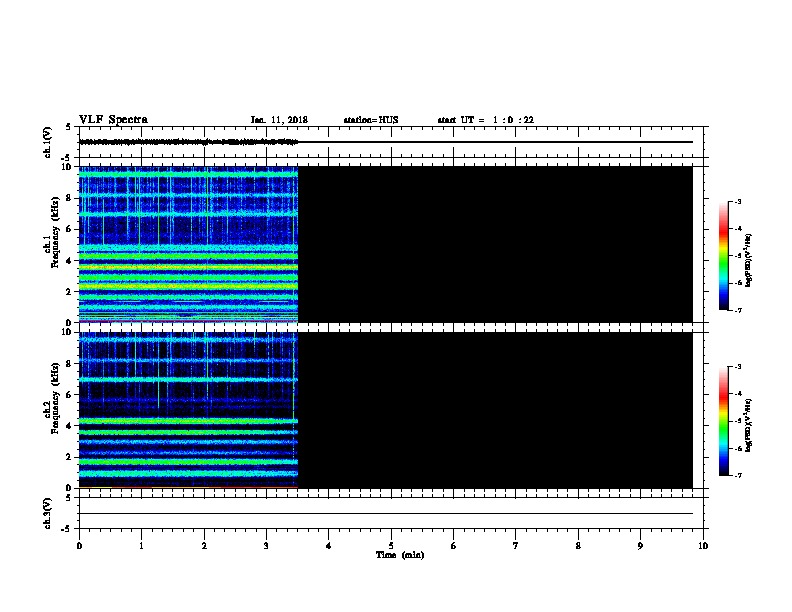
Task: Select the ch.1 Frequency (kHz) axis label
Action: [x=51, y=232]
